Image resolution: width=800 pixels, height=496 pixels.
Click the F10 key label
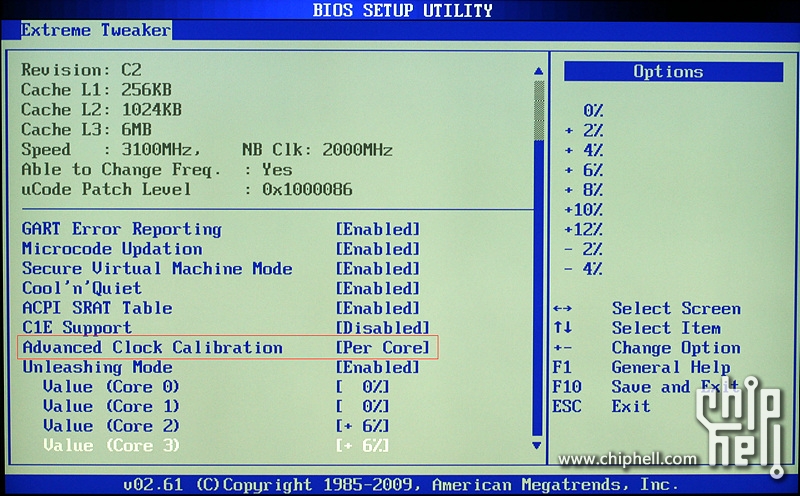[x=567, y=387]
